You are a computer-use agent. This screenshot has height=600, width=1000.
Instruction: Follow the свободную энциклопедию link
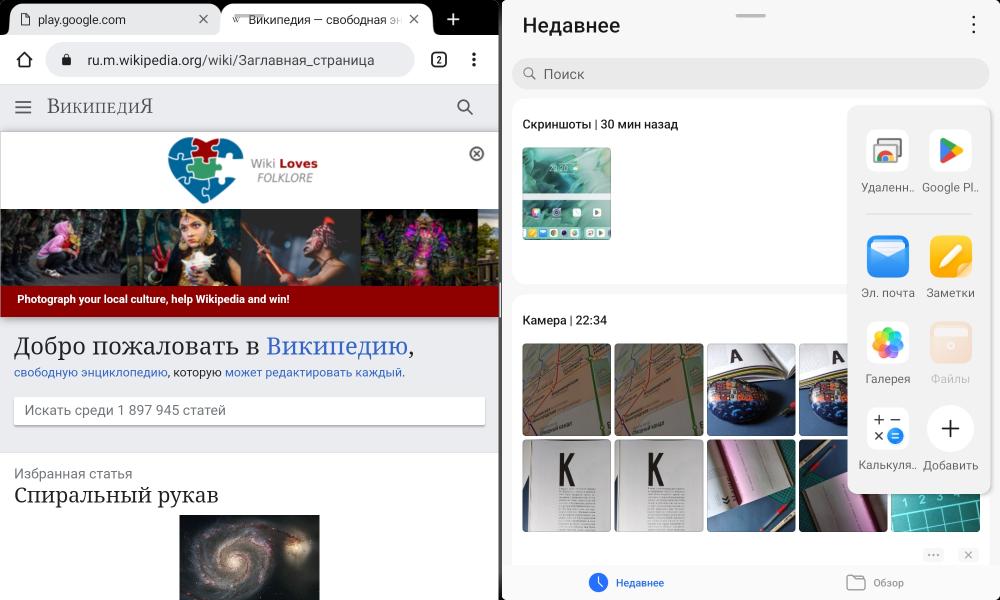click(91, 372)
